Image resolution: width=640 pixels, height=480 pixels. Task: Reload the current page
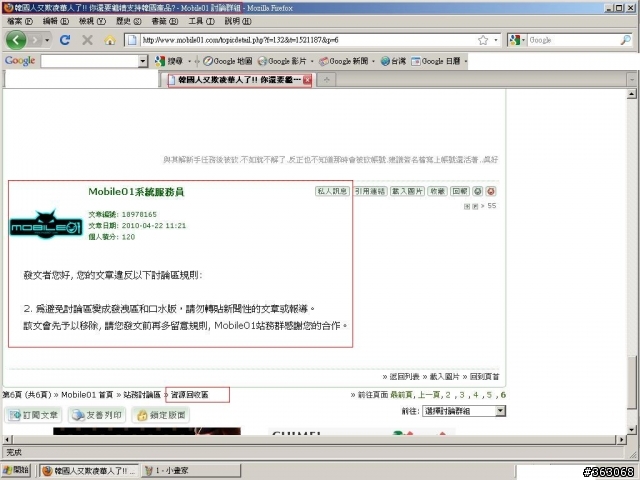pyautogui.click(x=64, y=40)
